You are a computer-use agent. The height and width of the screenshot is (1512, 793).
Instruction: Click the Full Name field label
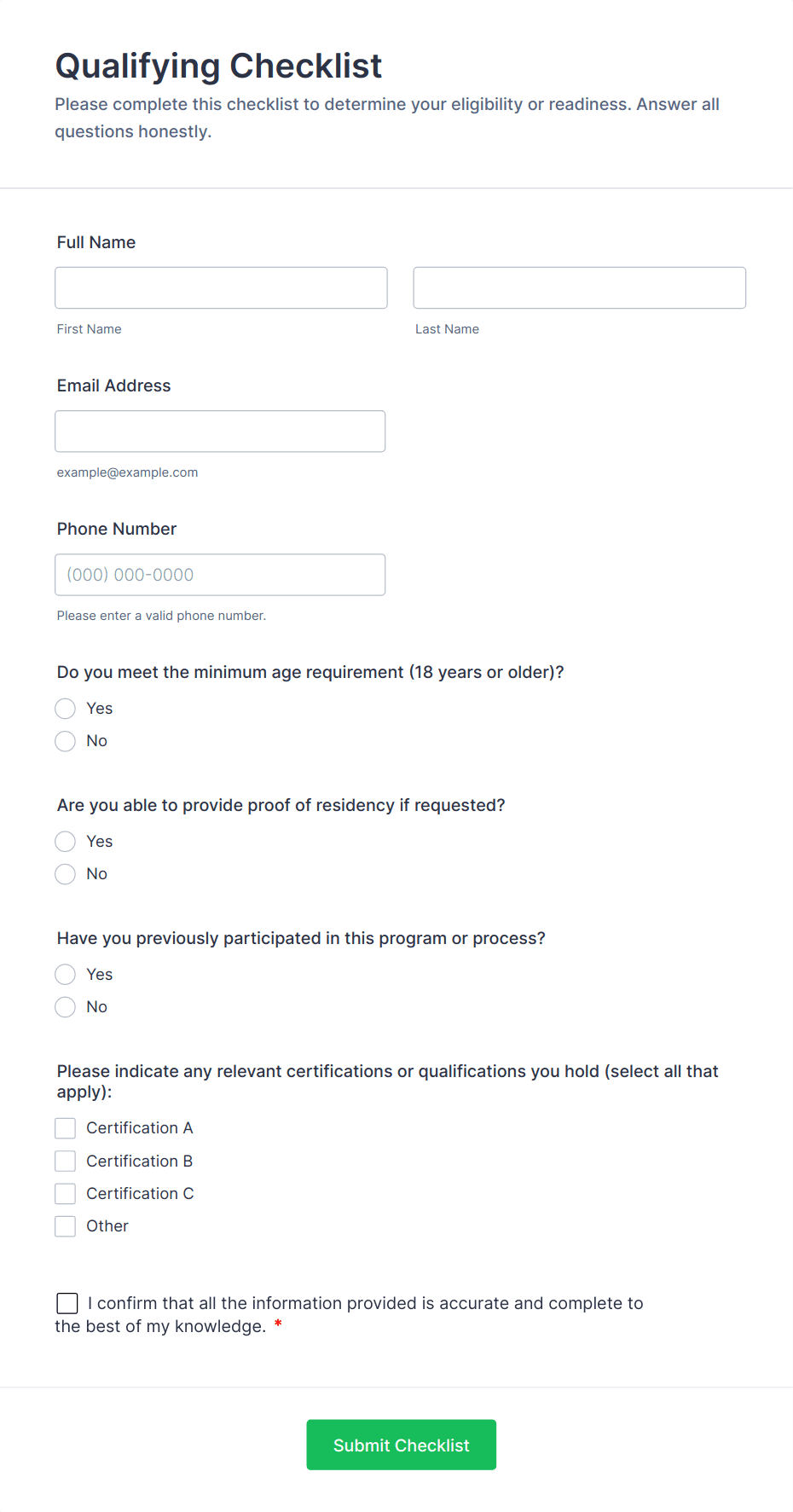[96, 242]
